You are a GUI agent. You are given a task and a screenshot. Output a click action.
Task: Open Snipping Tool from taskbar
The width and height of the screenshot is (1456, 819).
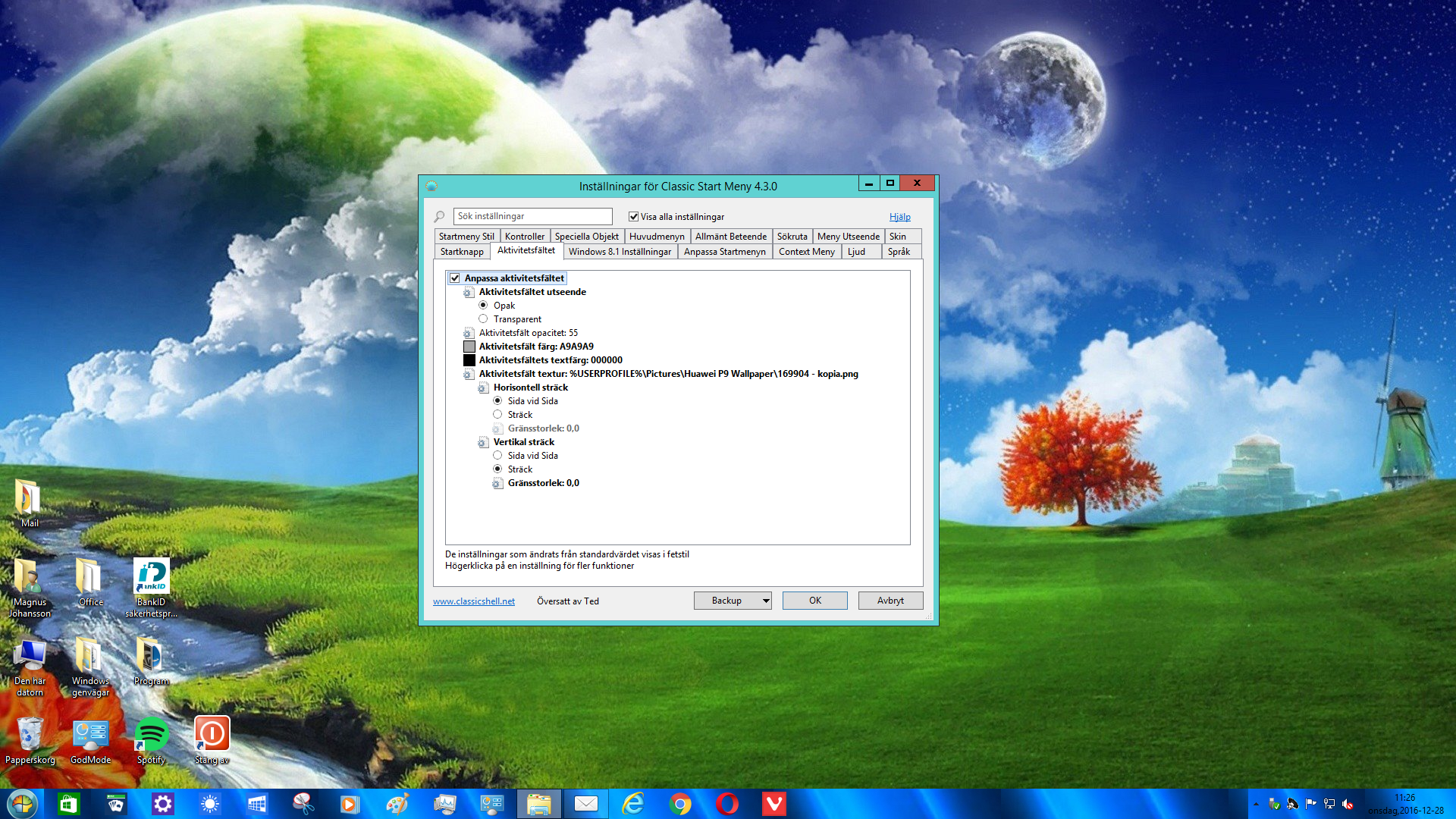click(x=304, y=804)
